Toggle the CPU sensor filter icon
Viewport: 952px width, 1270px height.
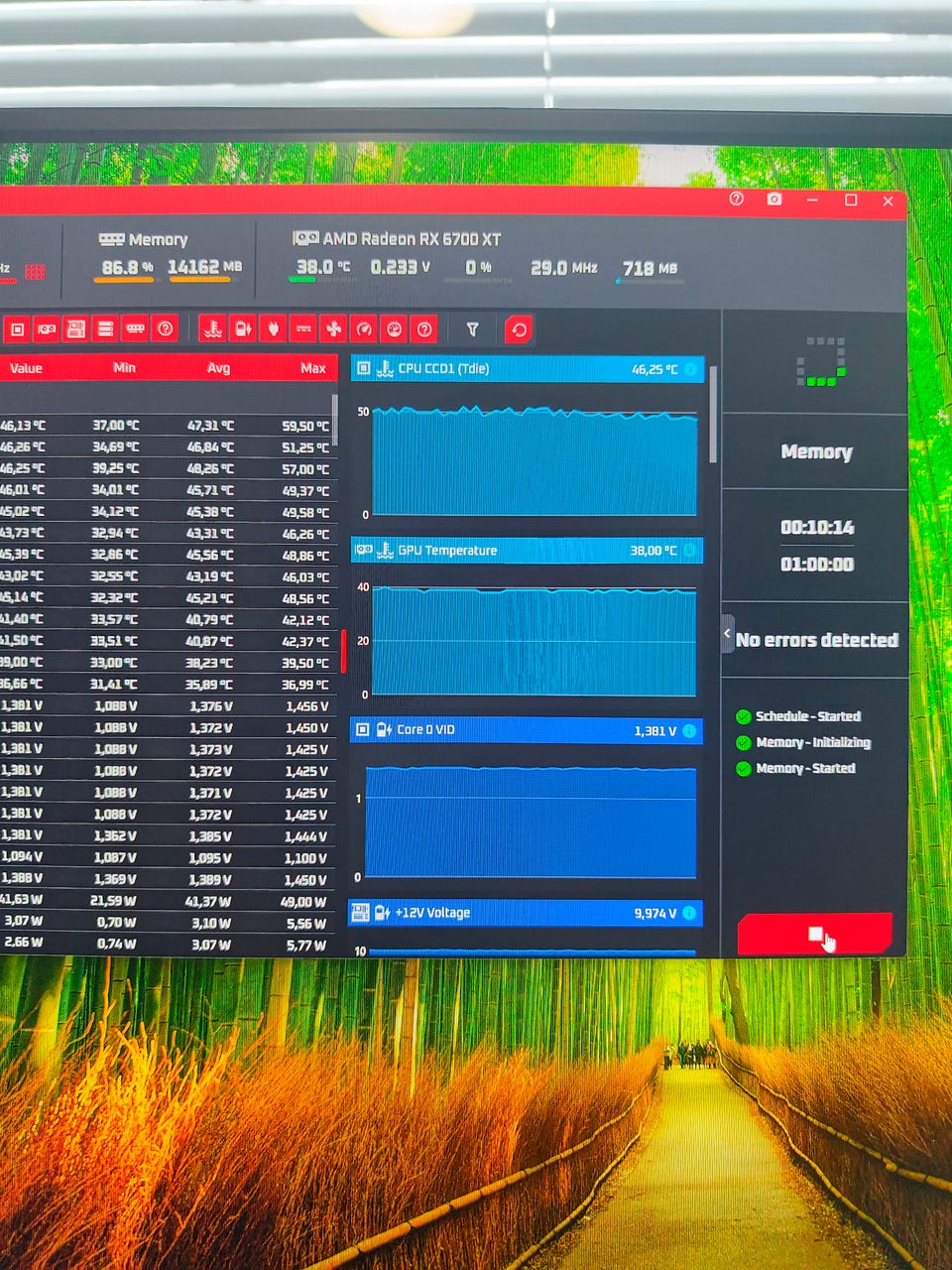(x=17, y=328)
